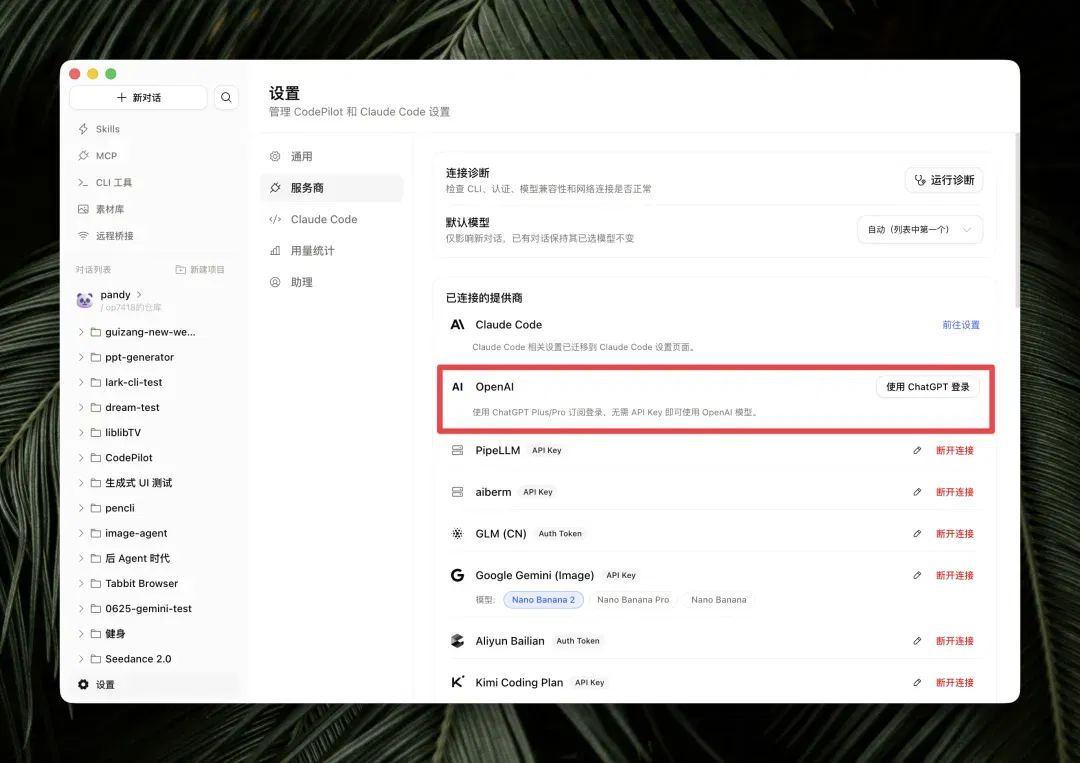Disconnect aiberm with 断开连接
This screenshot has width=1080, height=763.
click(x=955, y=492)
